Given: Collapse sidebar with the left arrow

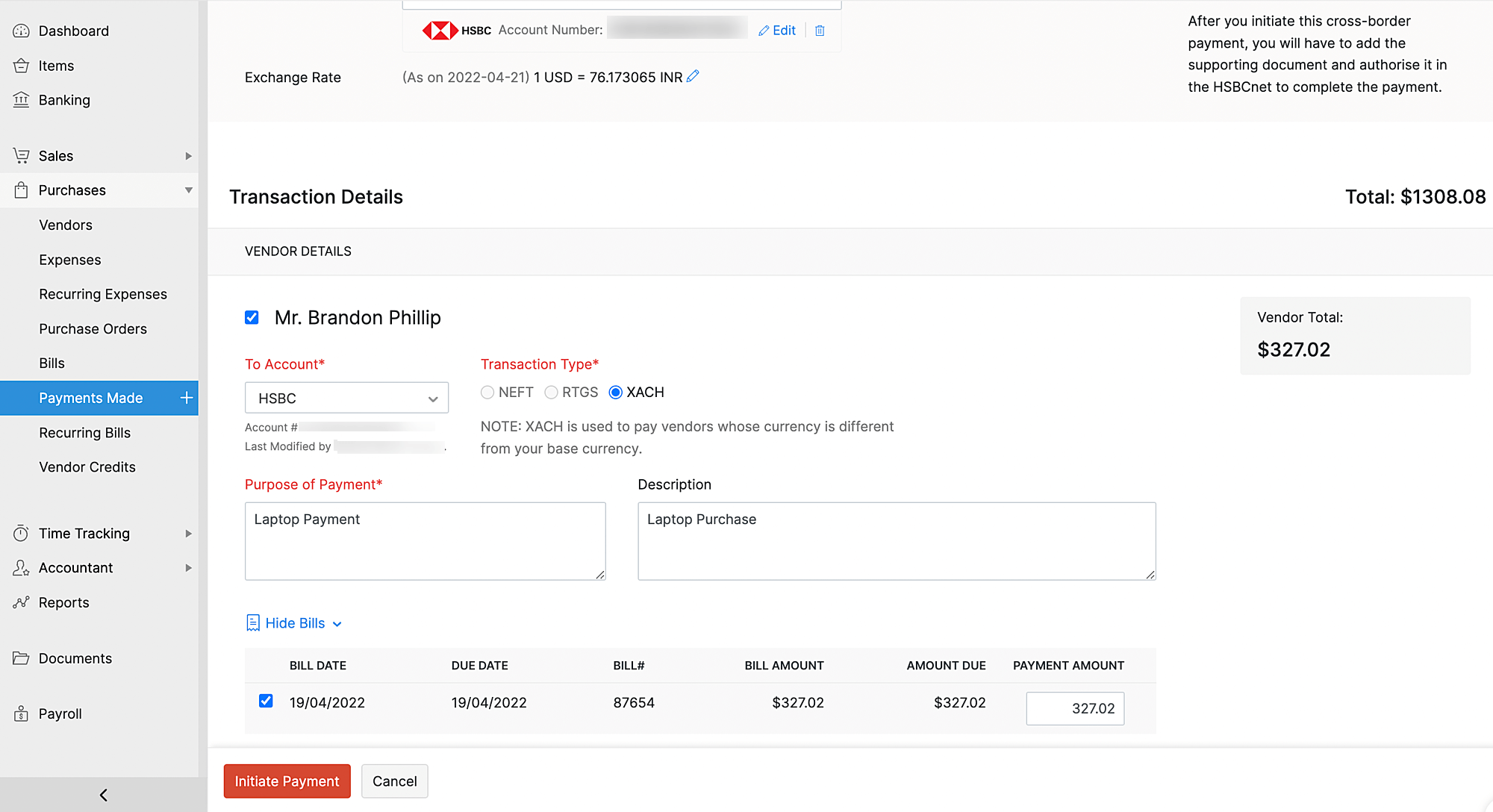Looking at the screenshot, I should point(103,795).
